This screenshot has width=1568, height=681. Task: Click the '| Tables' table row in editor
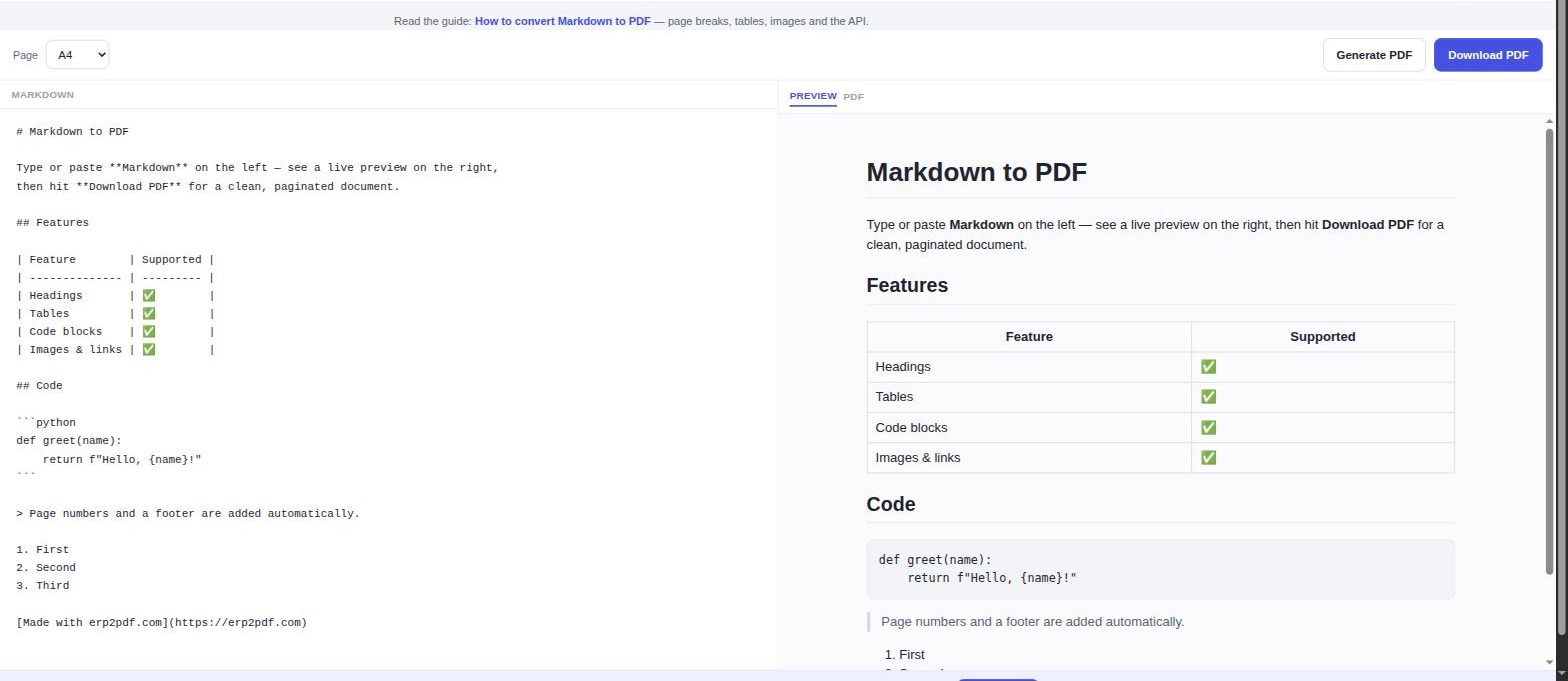115,313
